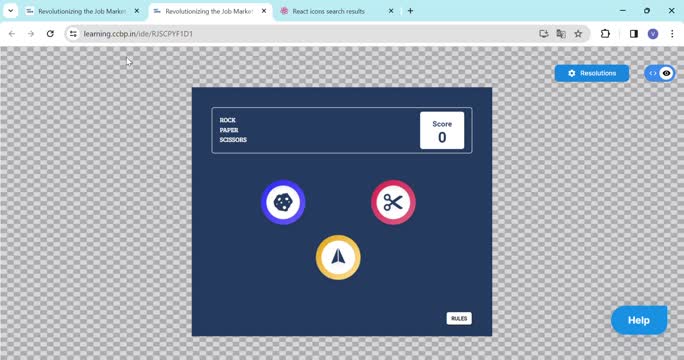Bookmark this page with the star icon
Image resolution: width=684 pixels, height=360 pixels.
(578, 34)
